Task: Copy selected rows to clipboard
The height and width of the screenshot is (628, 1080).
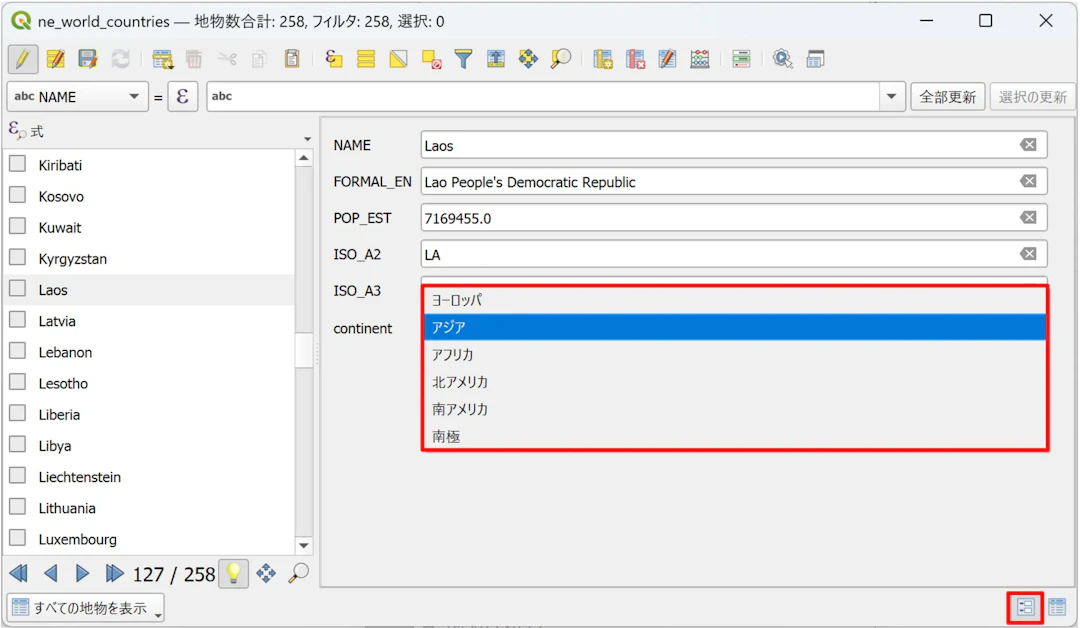Action: [259, 59]
